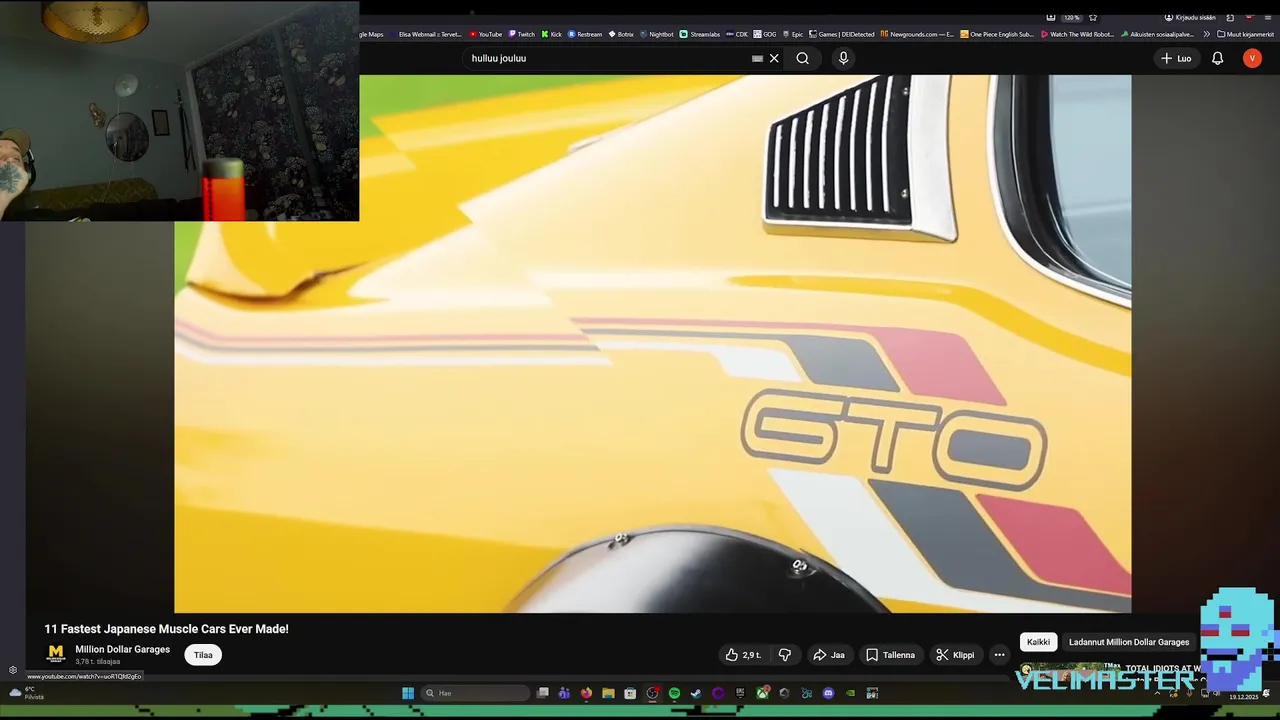Open Million Dollar Garages channel avatar

56,654
